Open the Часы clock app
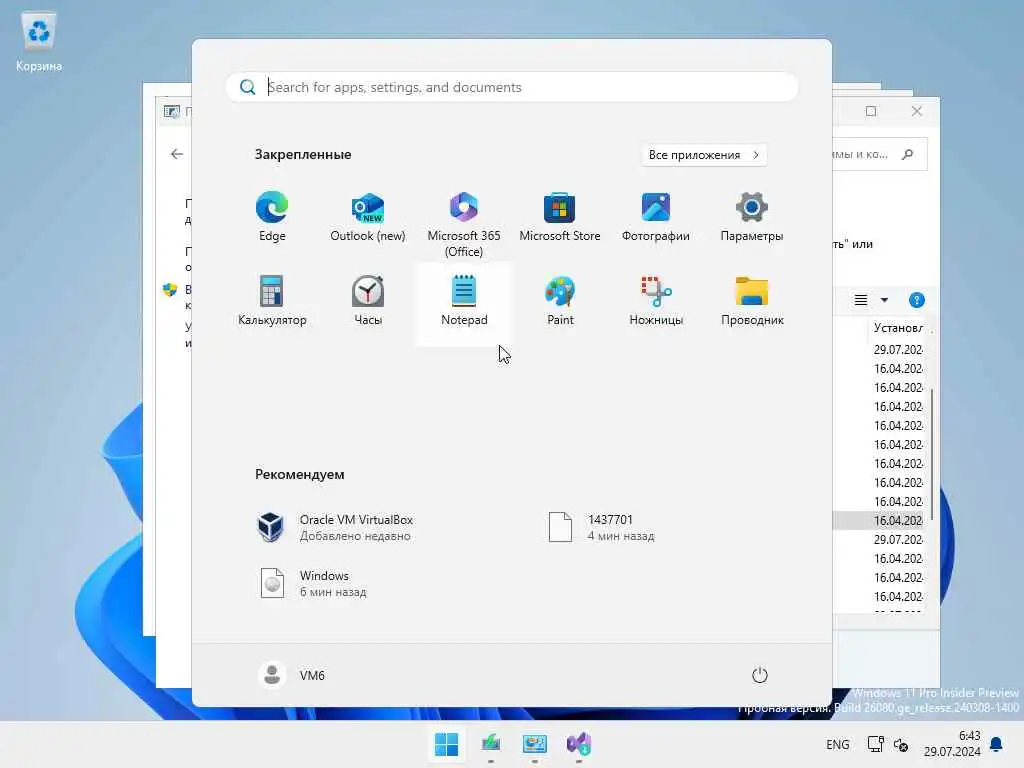1024x768 pixels. pos(368,302)
